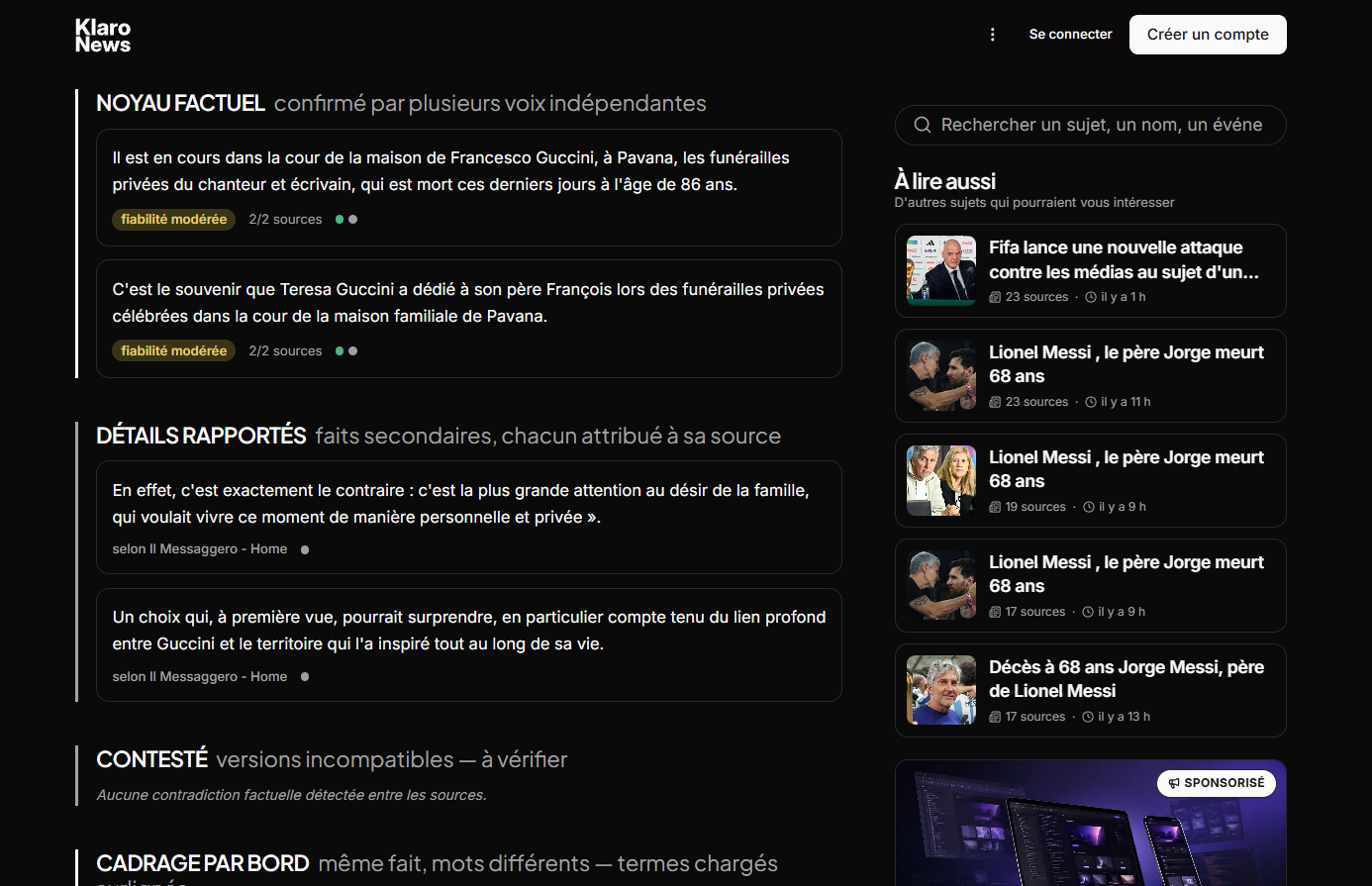This screenshot has width=1372, height=886.
Task: Open the thumbnail of the 23-source Messi card
Action: 941,375
